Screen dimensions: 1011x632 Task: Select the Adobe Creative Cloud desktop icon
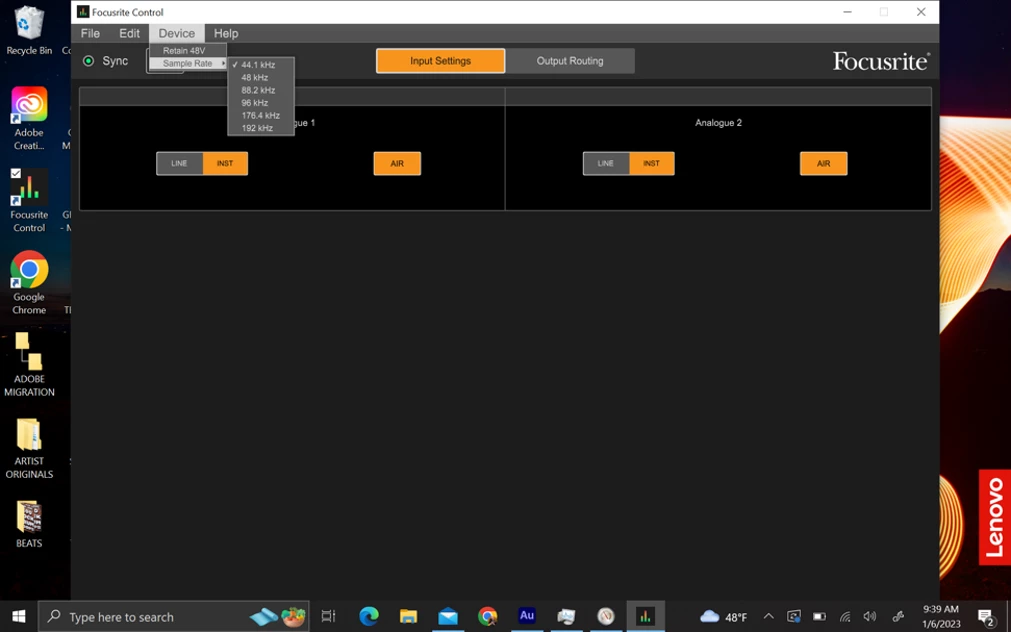point(29,119)
